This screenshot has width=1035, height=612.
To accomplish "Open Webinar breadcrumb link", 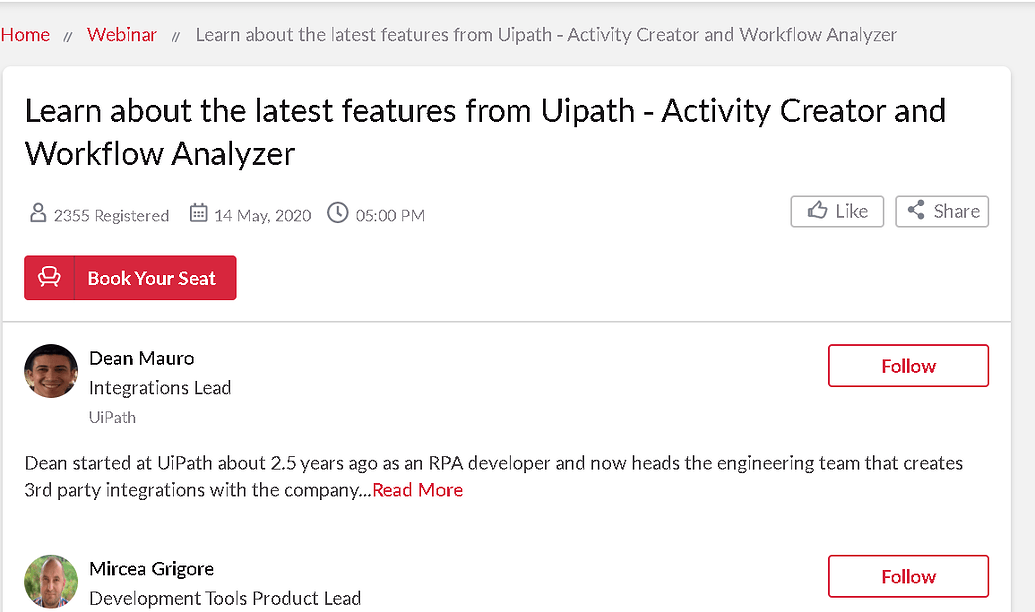I will 121,34.
